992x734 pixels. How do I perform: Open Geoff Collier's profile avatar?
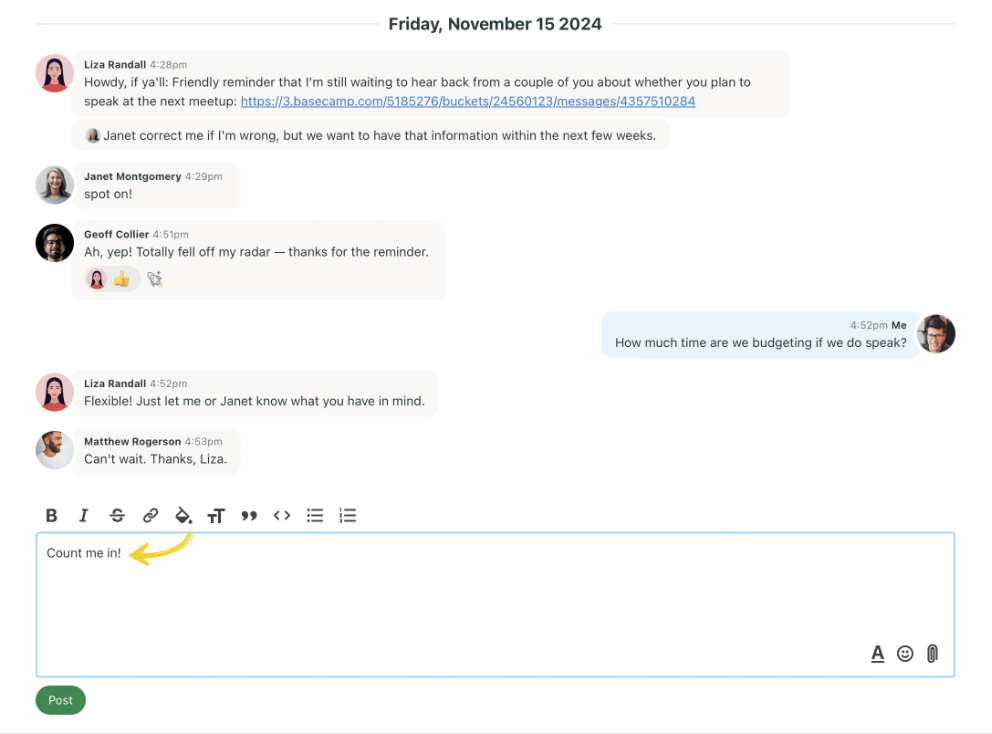tap(55, 243)
